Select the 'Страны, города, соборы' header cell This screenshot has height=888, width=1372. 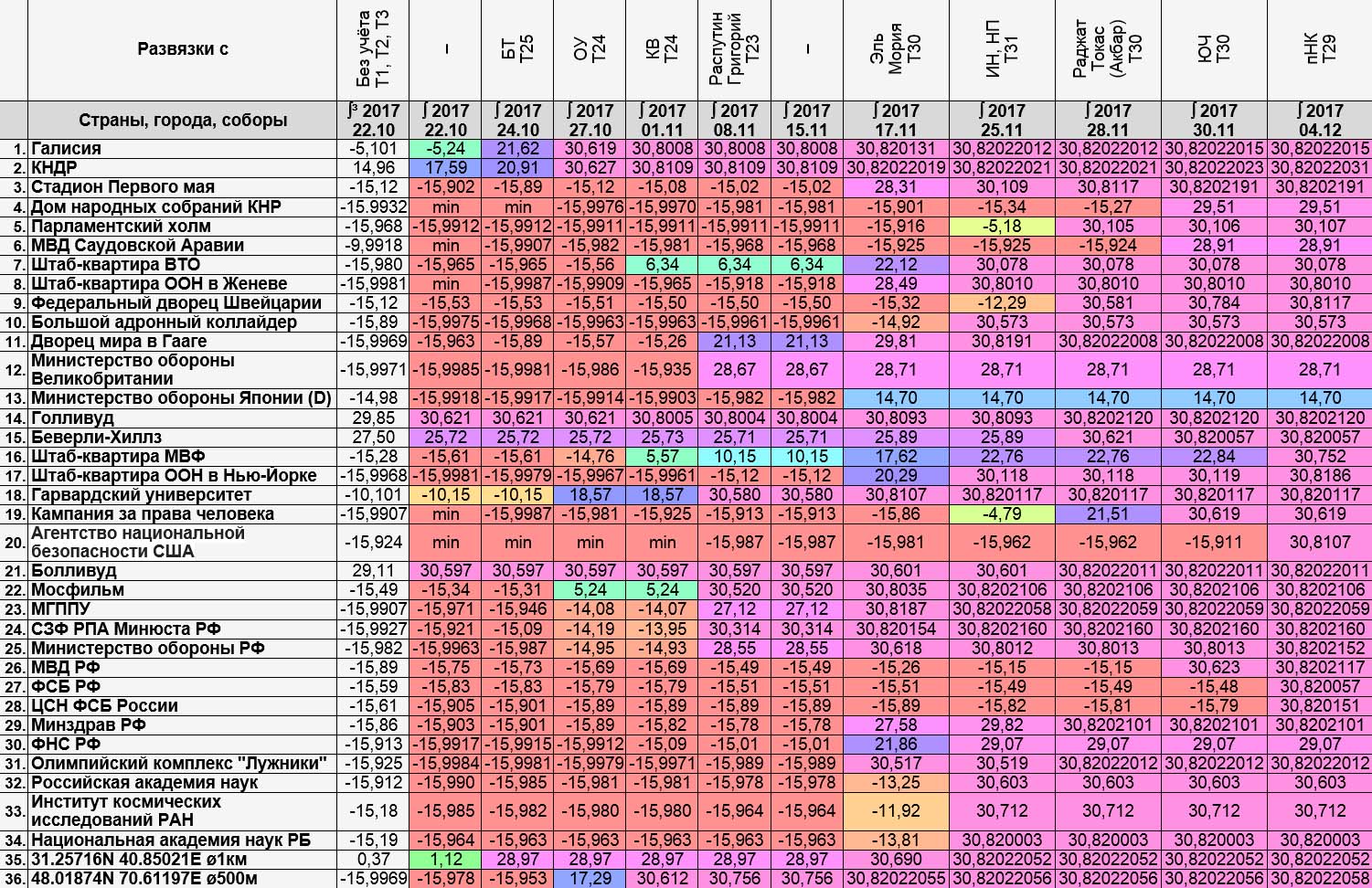coord(182,120)
